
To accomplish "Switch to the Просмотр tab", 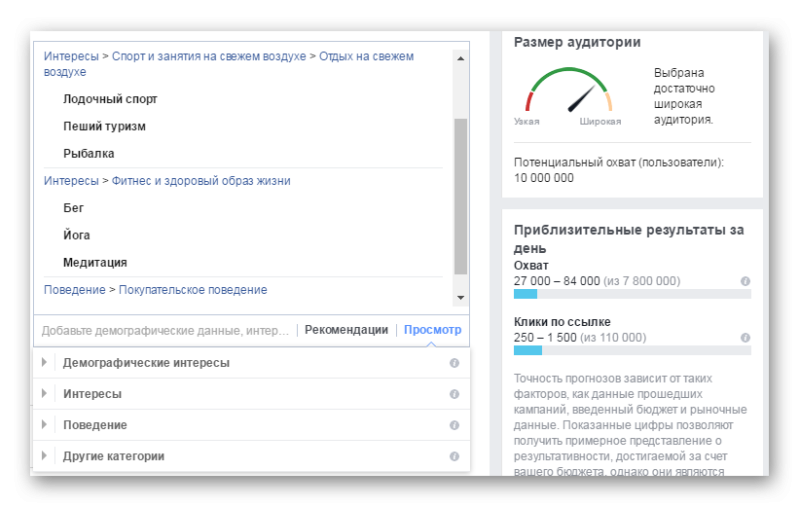I will click(432, 330).
